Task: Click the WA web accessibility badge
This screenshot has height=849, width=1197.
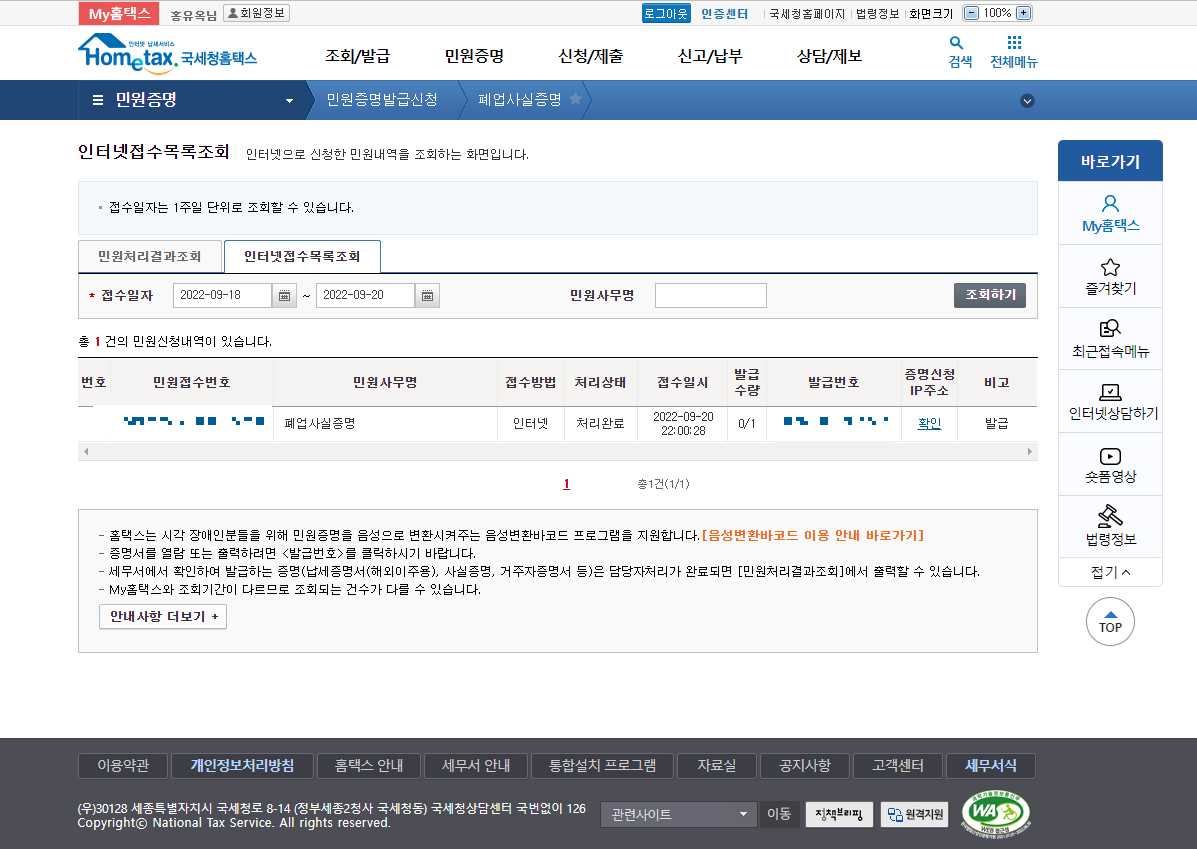Action: click(995, 812)
